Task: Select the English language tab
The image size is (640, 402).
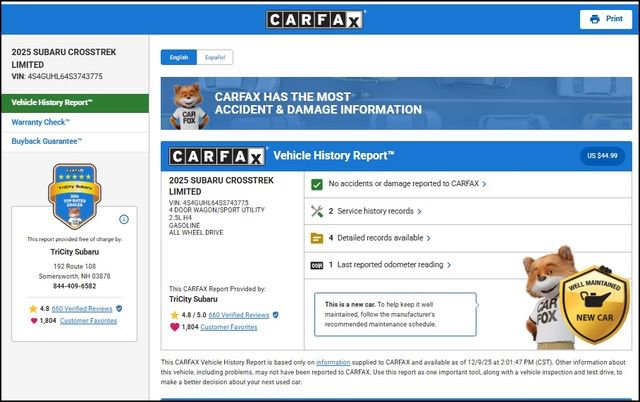Action: click(x=179, y=57)
